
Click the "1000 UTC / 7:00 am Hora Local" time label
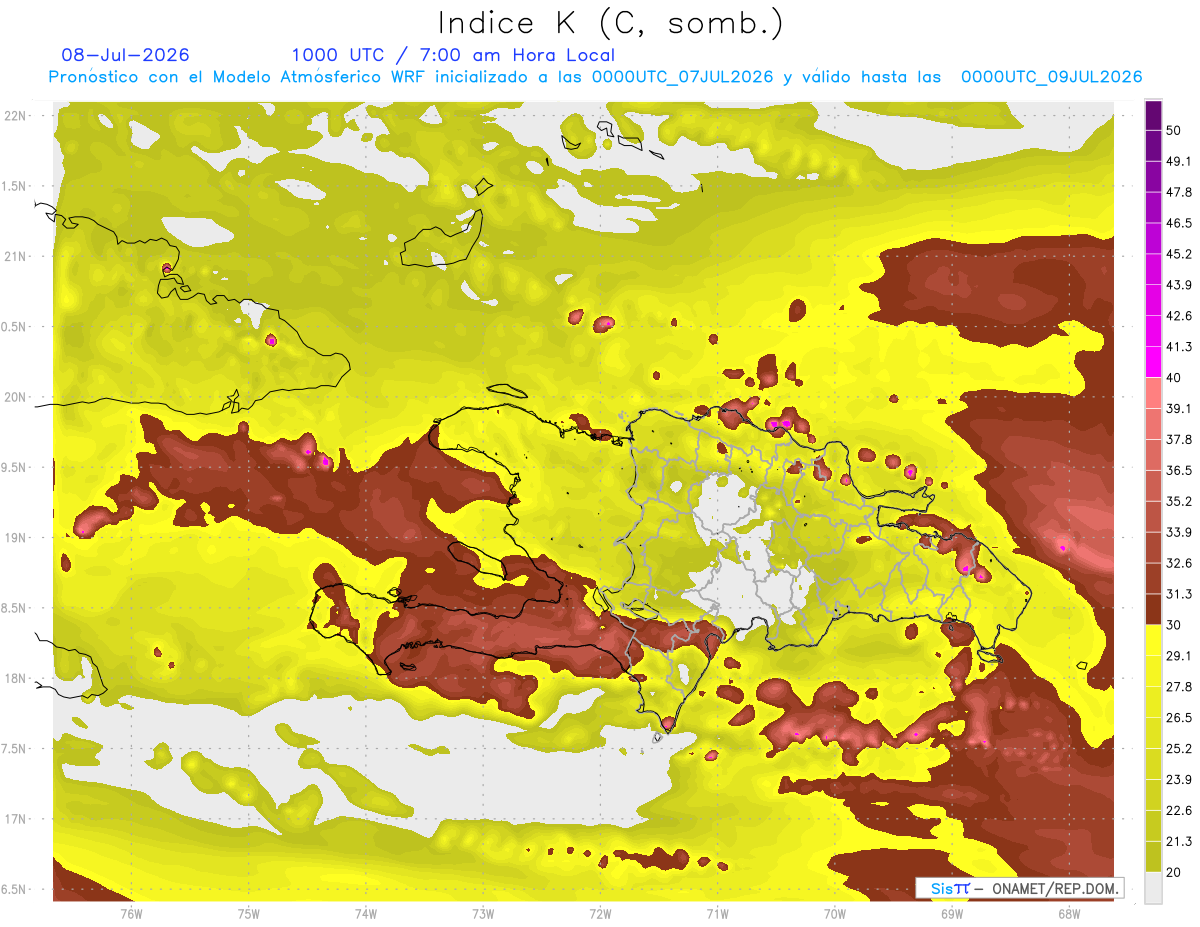[x=453, y=56]
